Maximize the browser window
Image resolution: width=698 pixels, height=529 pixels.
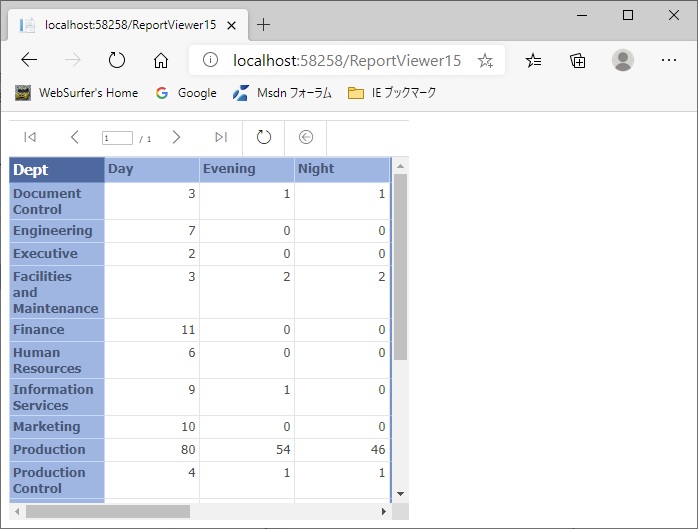pos(628,15)
